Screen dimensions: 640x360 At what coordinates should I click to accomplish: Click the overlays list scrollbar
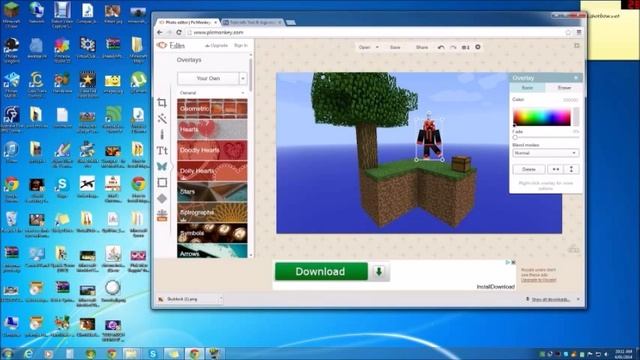[x=251, y=76]
